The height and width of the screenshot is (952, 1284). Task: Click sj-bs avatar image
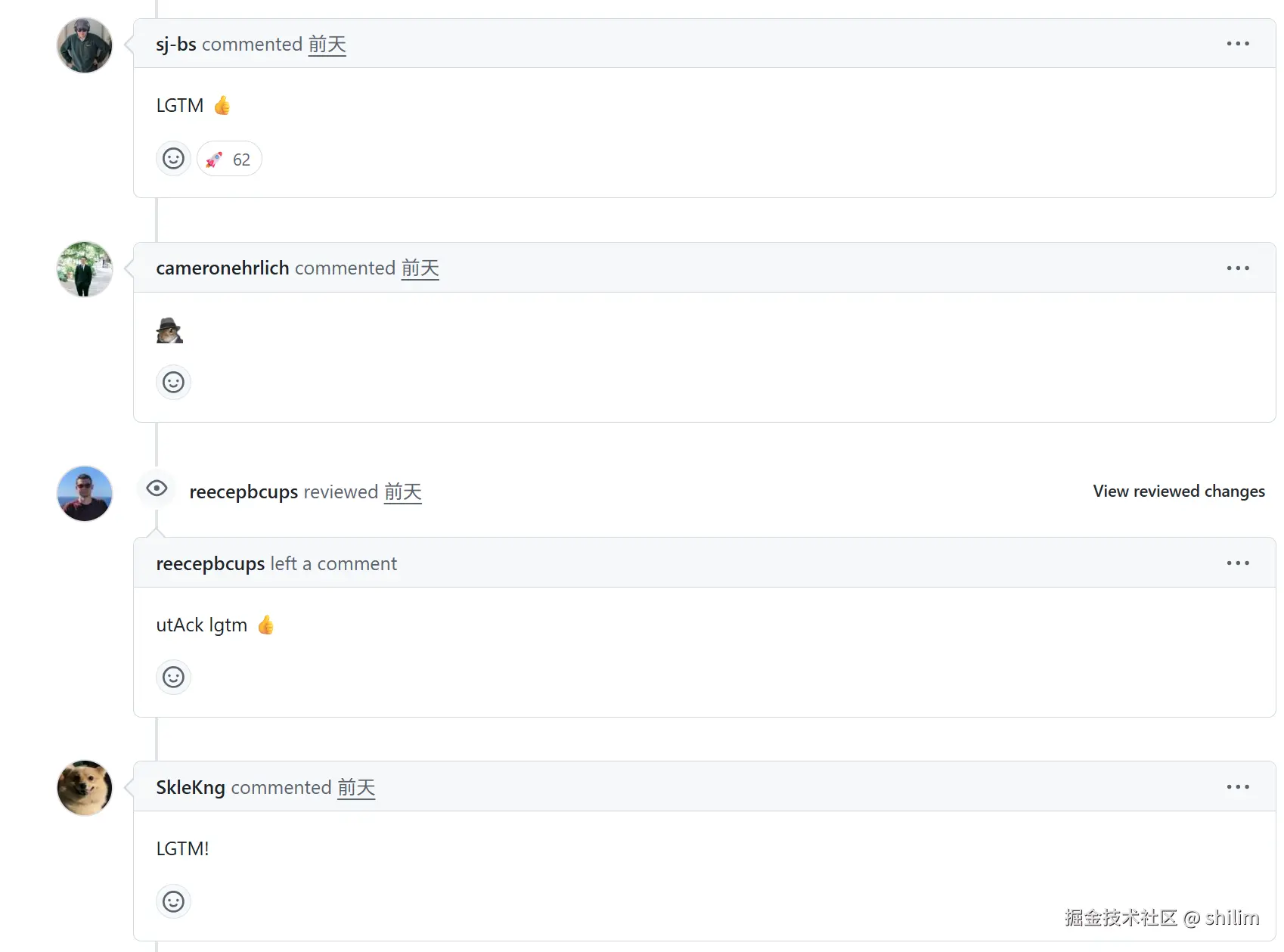(85, 45)
